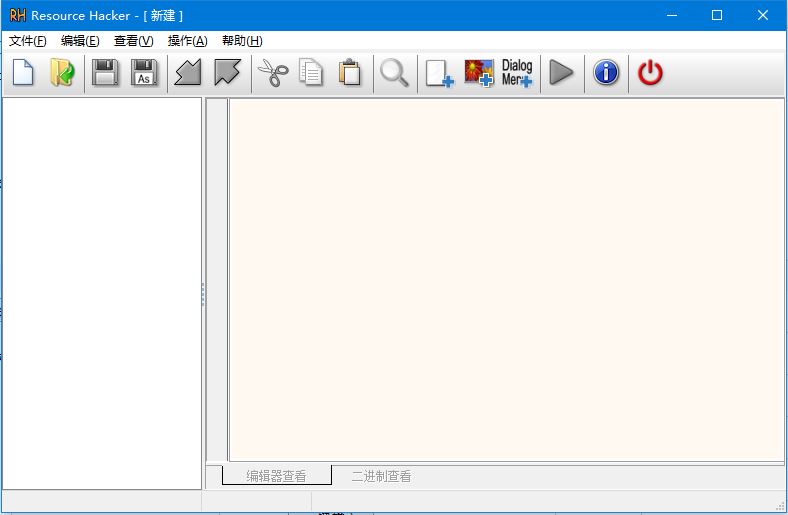
Task: Click the empty resource tree panel
Action: pos(102,293)
